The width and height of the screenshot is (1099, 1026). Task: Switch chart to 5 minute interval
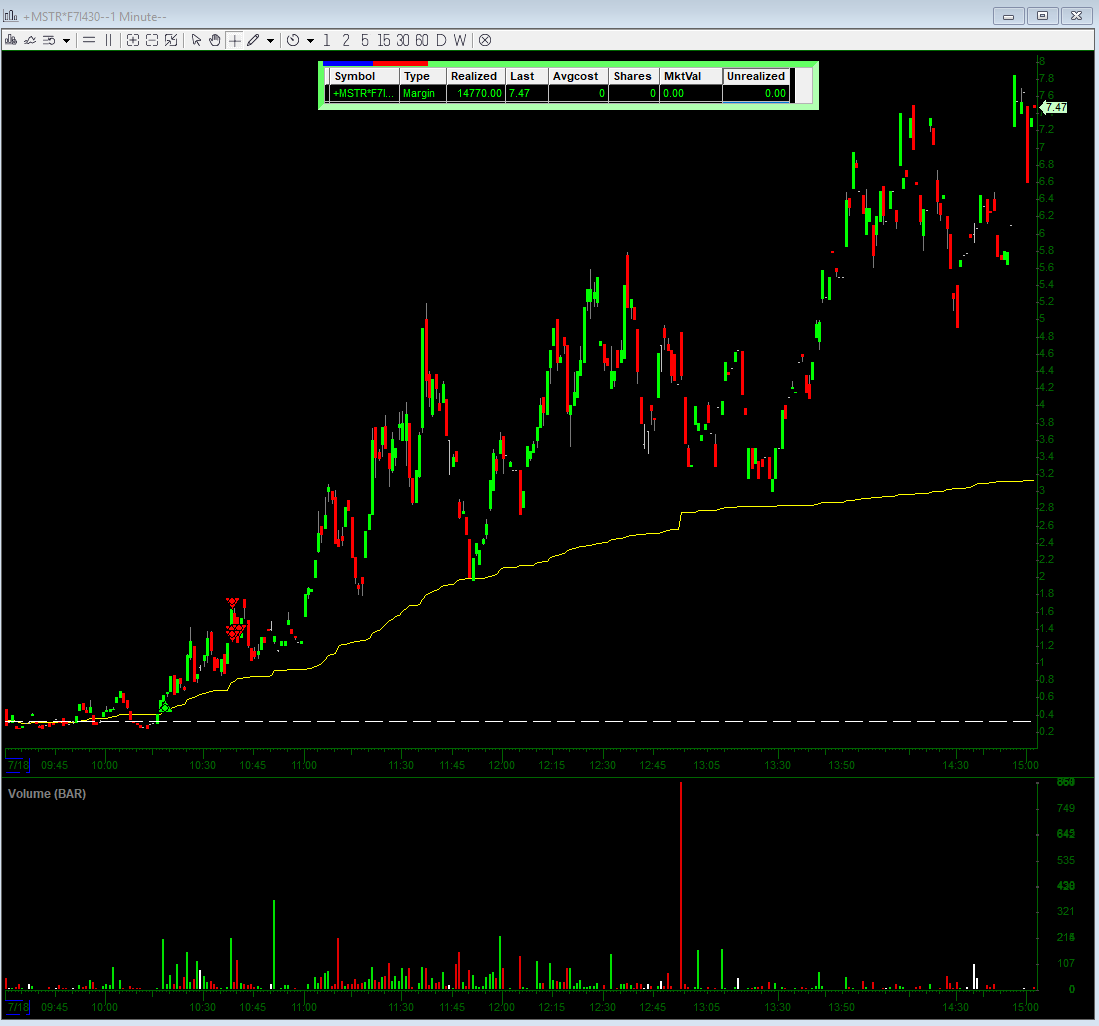tap(364, 41)
